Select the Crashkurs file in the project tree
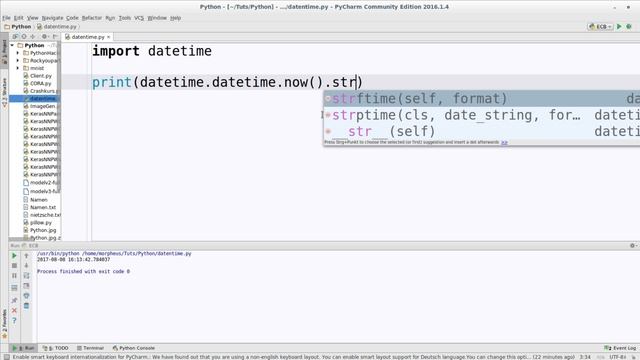640x360 pixels. (41, 91)
